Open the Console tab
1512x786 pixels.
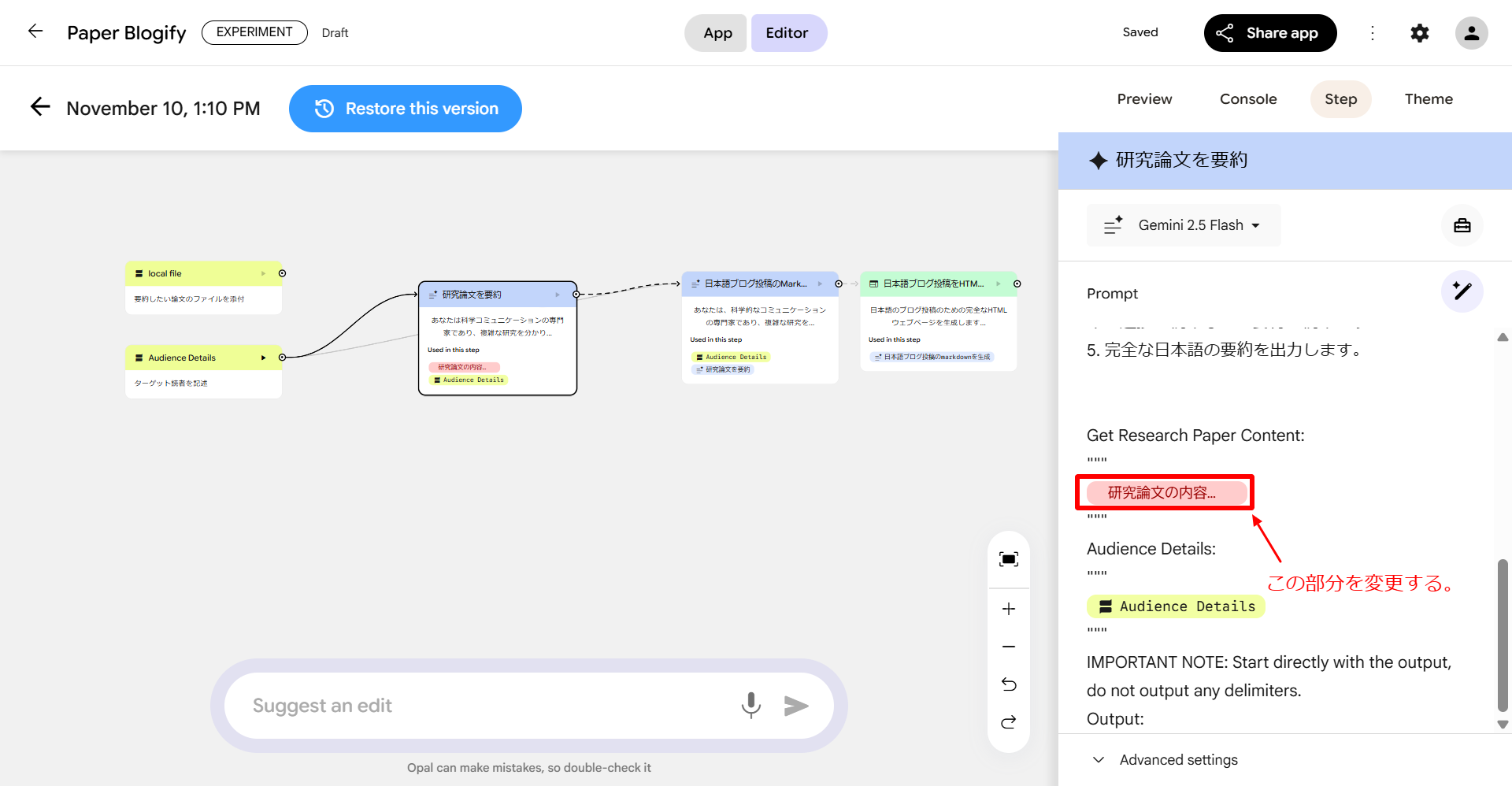pyautogui.click(x=1248, y=99)
